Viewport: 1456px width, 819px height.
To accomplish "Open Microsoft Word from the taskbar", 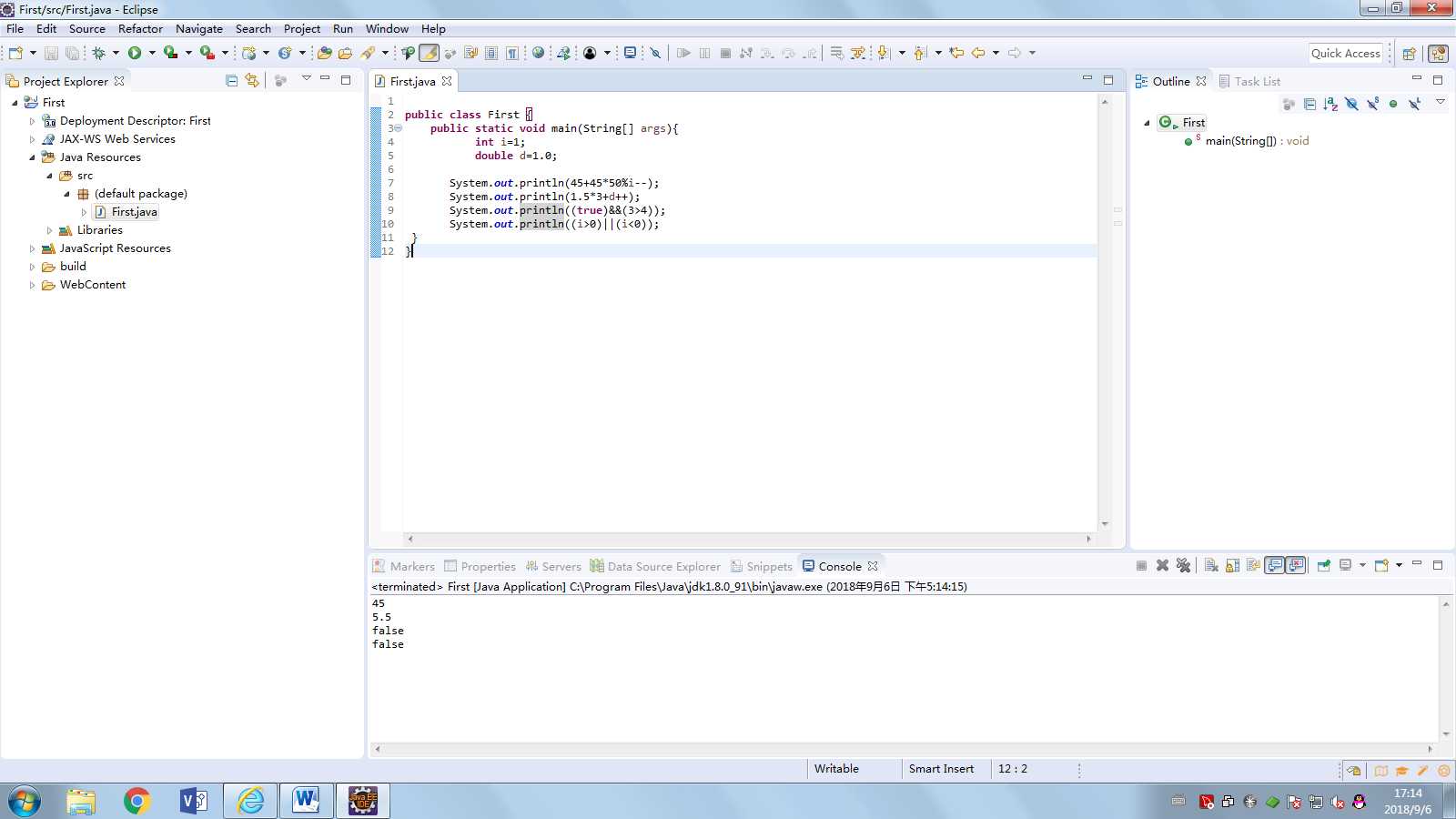I will [x=306, y=801].
